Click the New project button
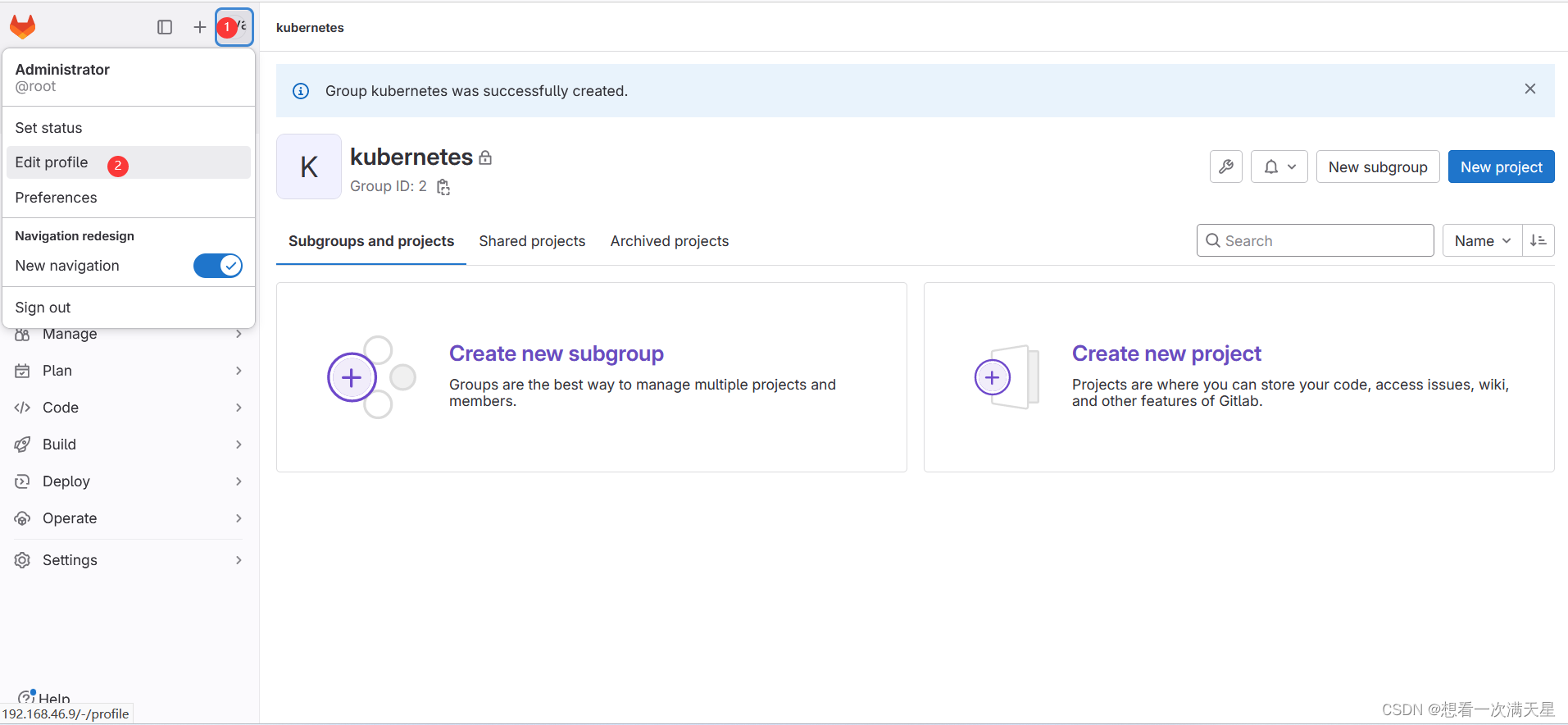Image resolution: width=1568 pixels, height=725 pixels. pos(1502,166)
